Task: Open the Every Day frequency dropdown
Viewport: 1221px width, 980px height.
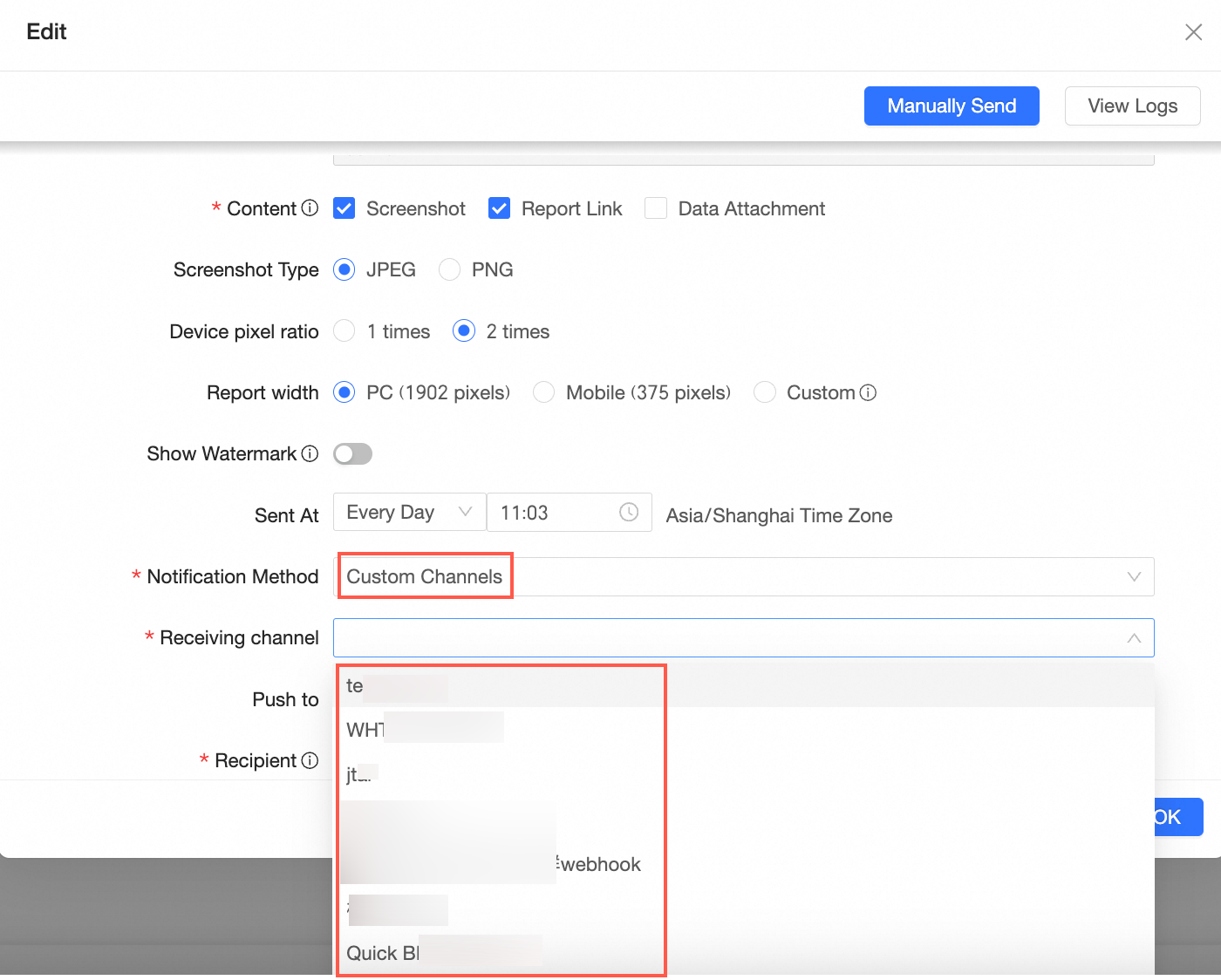Action: 409,513
